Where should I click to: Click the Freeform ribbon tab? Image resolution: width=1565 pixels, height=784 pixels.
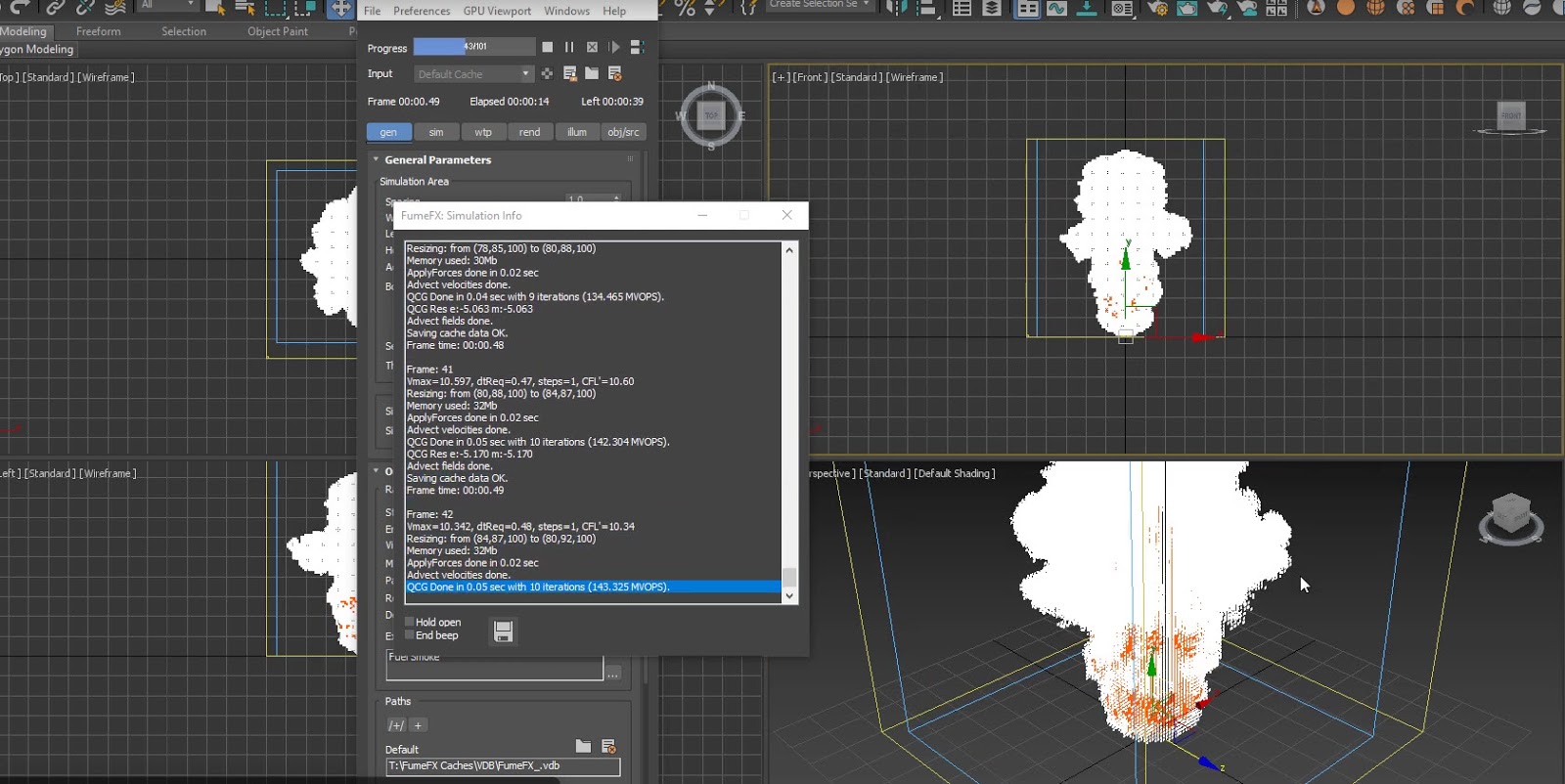pyautogui.click(x=99, y=31)
